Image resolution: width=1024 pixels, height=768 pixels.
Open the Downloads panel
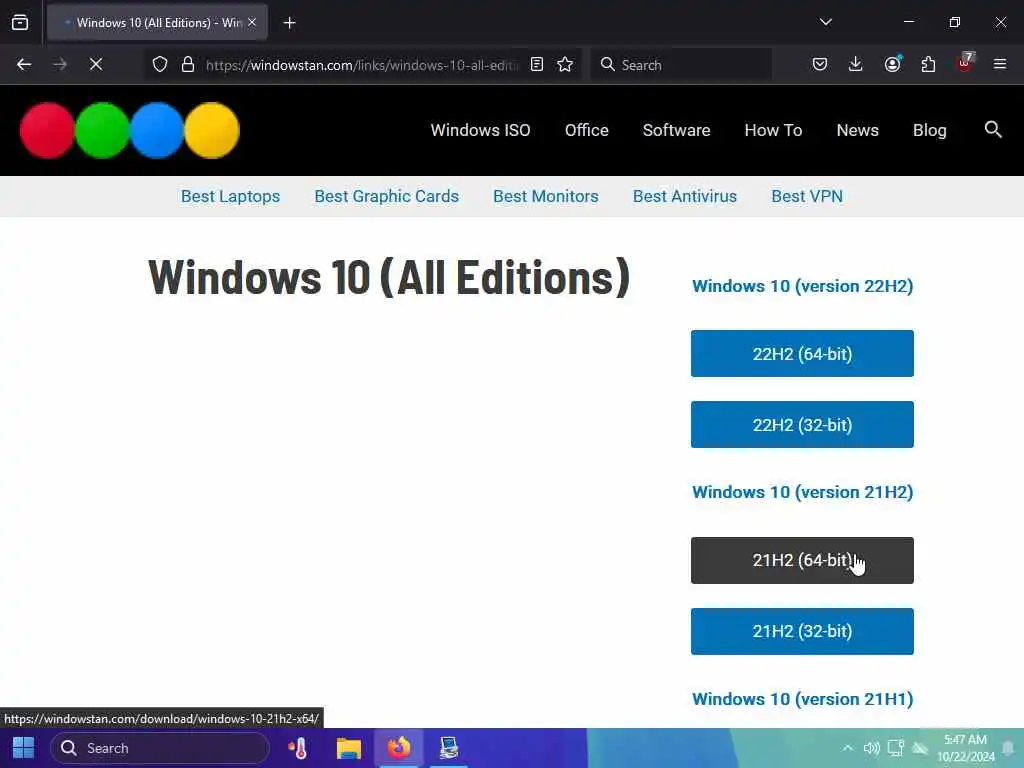[856, 64]
